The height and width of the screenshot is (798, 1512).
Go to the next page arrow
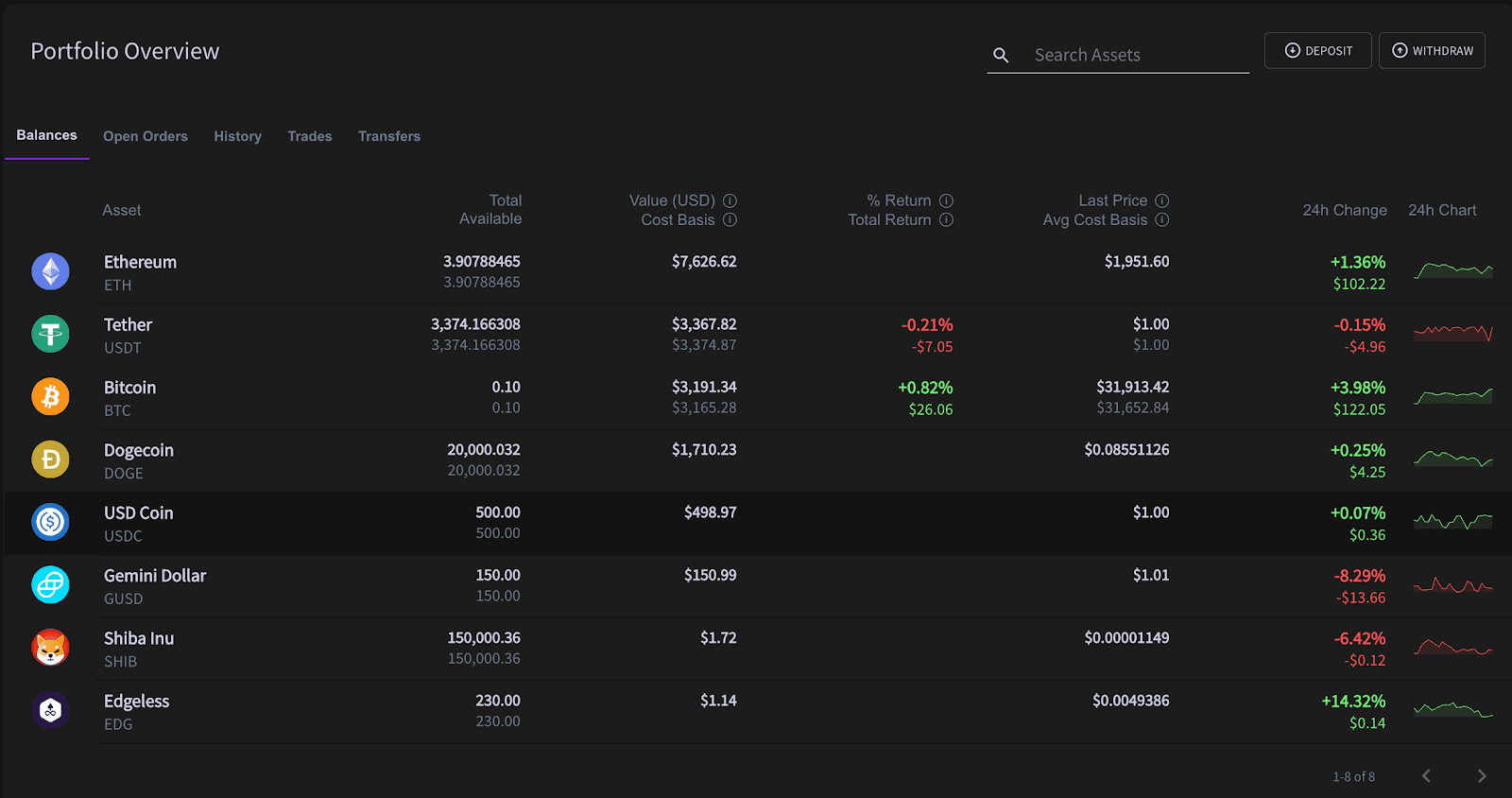tap(1482, 776)
